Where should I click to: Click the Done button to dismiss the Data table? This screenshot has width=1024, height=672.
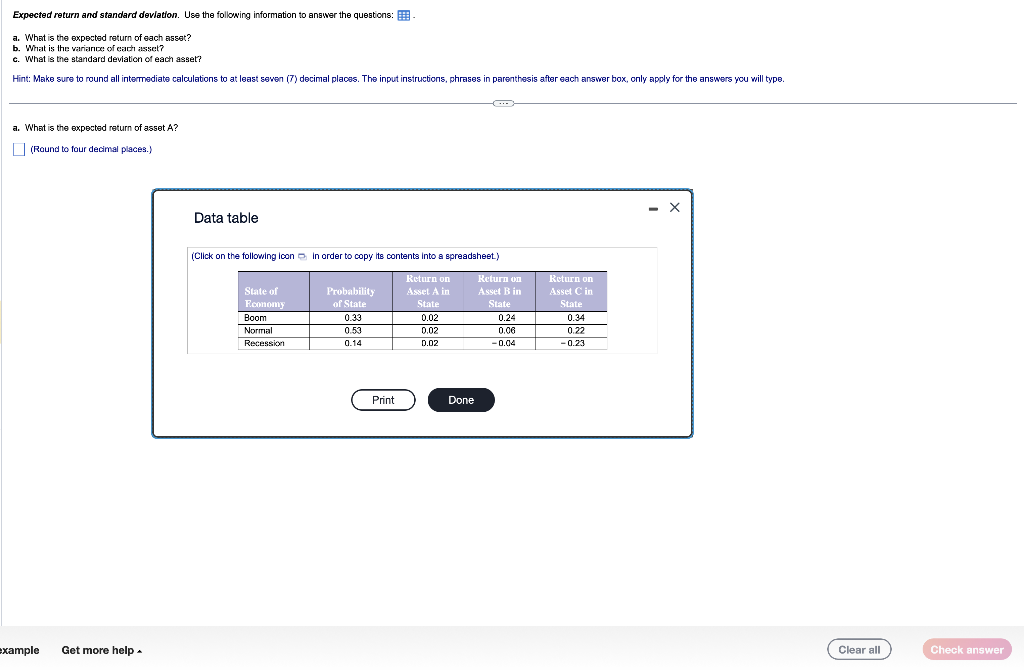pos(461,399)
